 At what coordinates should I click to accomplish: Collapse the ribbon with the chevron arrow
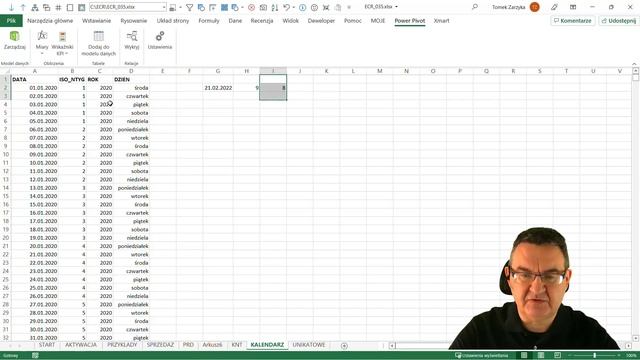634,64
